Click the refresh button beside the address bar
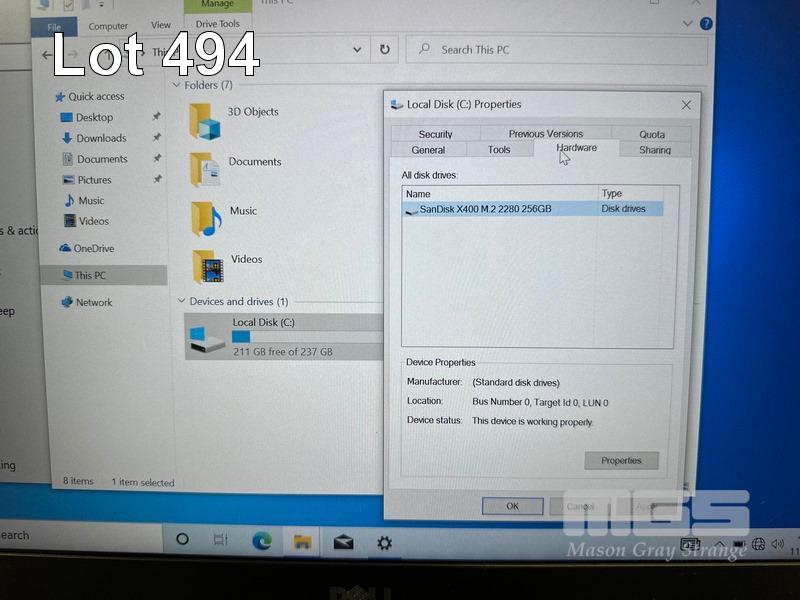Screen dimensions: 800x600 pos(384,49)
